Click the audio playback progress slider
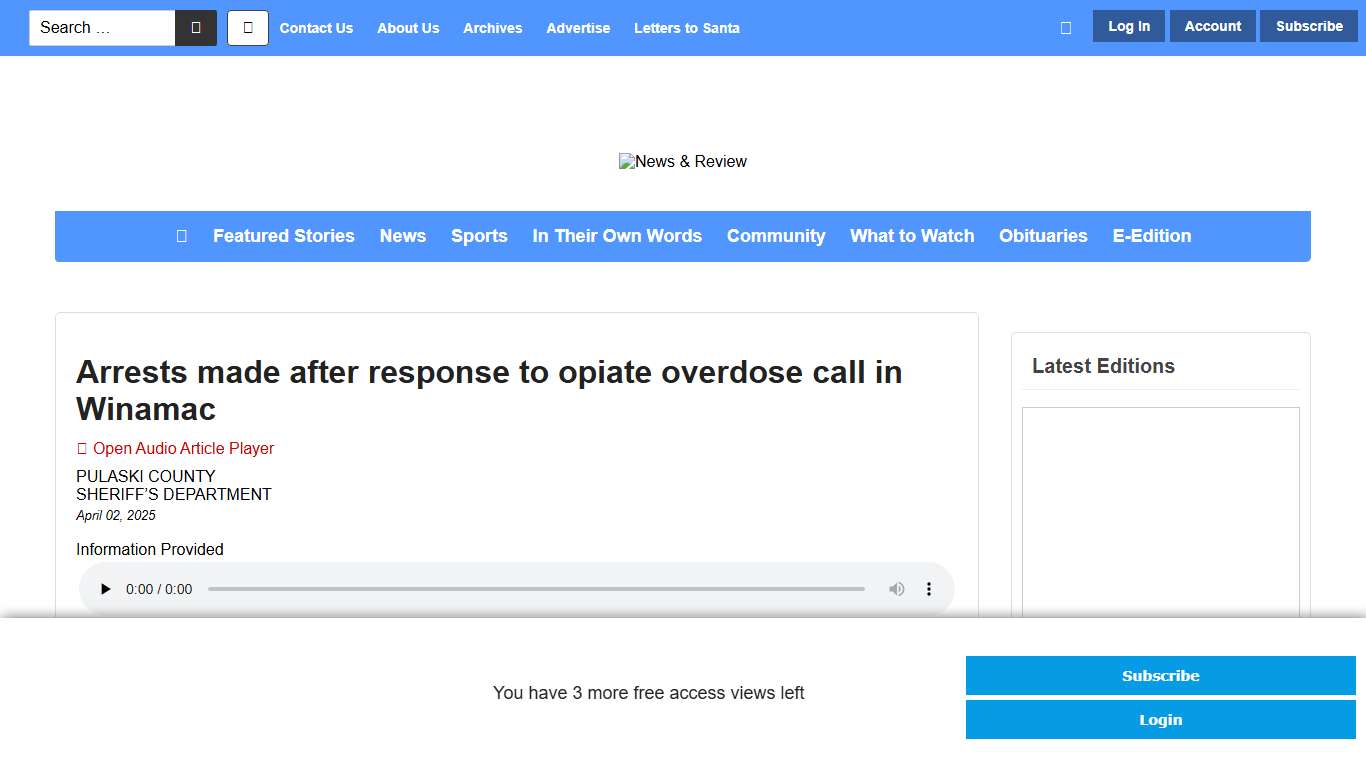This screenshot has height=768, width=1366. tap(536, 589)
